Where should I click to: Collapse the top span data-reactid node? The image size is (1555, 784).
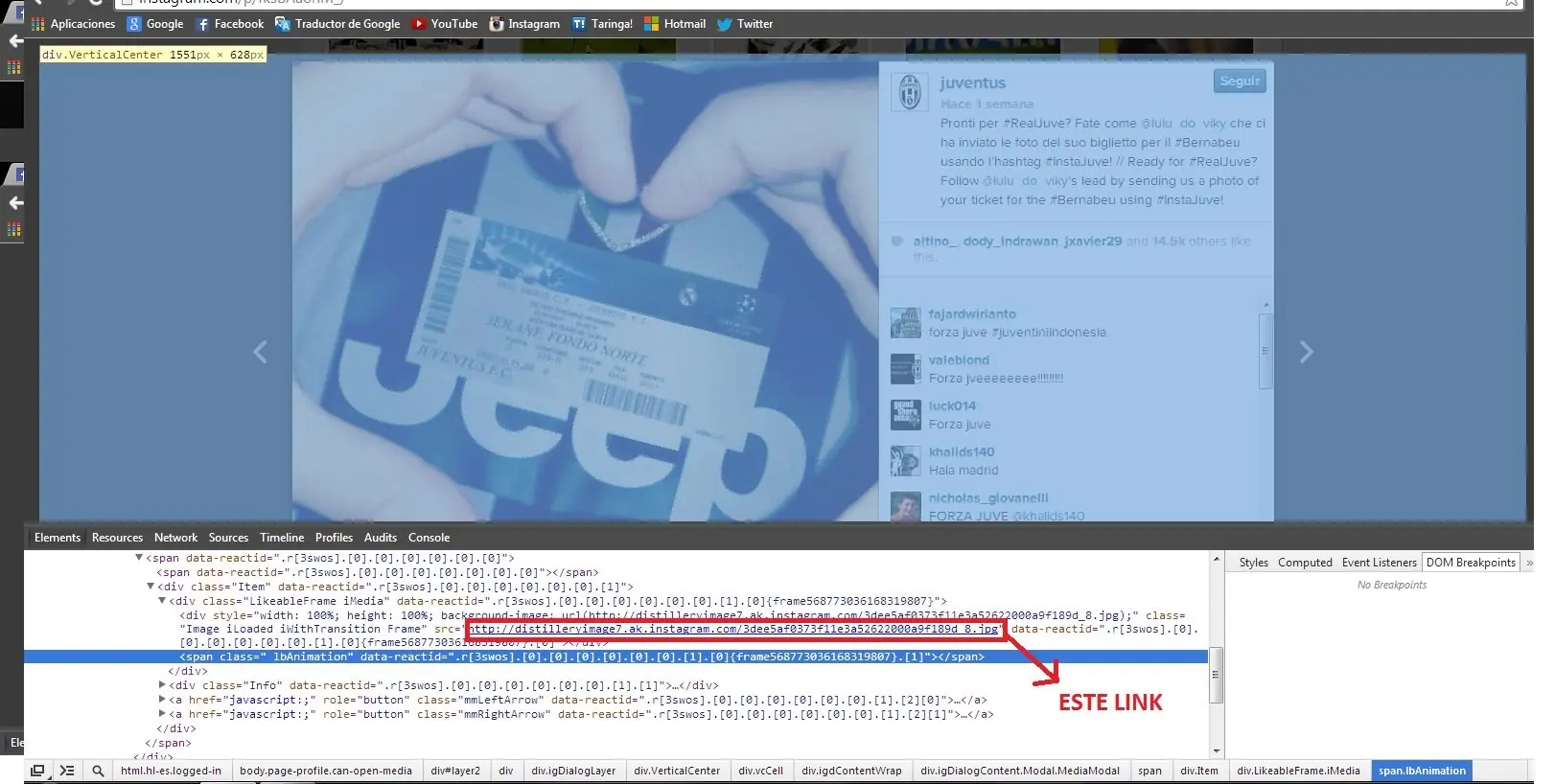(139, 558)
